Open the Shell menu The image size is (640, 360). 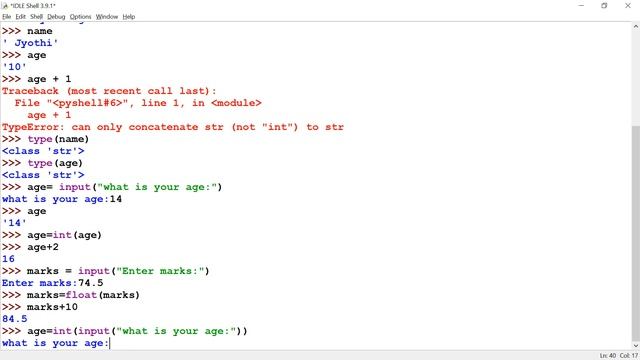point(36,17)
